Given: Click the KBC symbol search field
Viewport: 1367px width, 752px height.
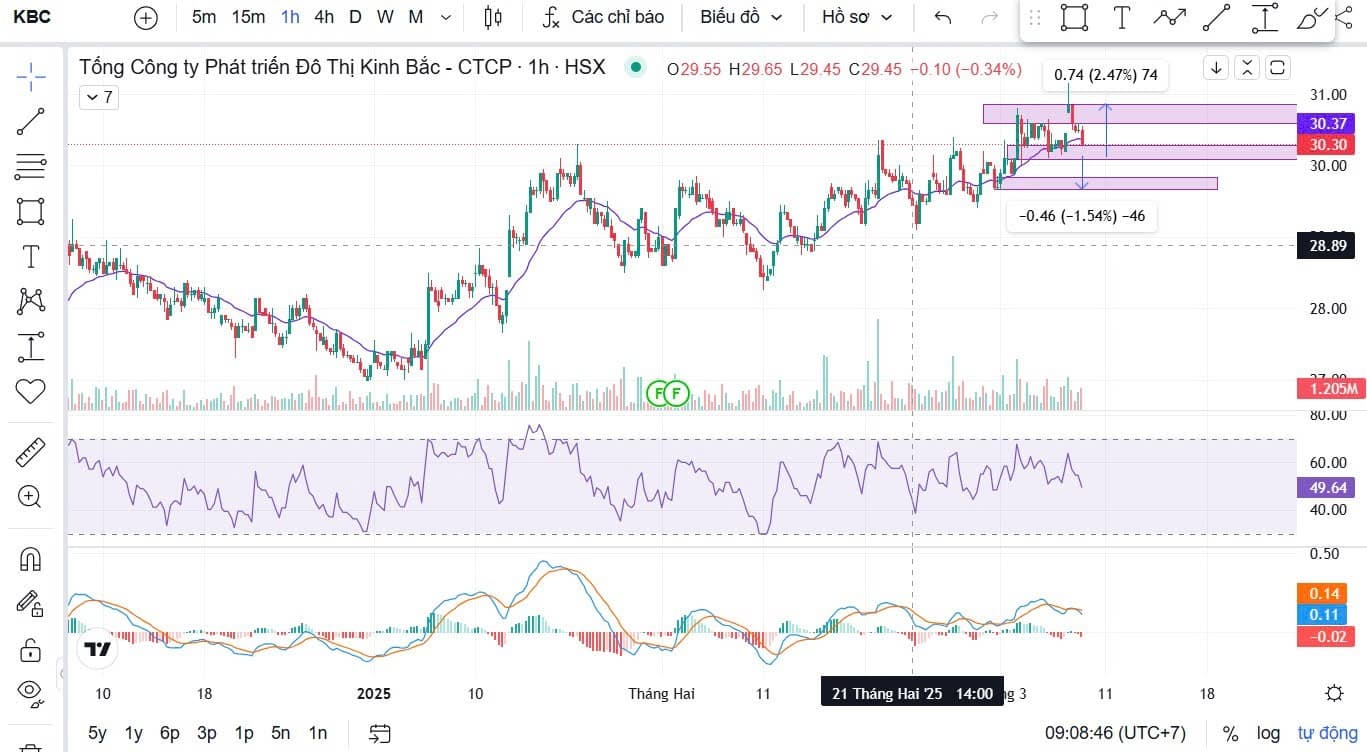Looking at the screenshot, I should 32,17.
